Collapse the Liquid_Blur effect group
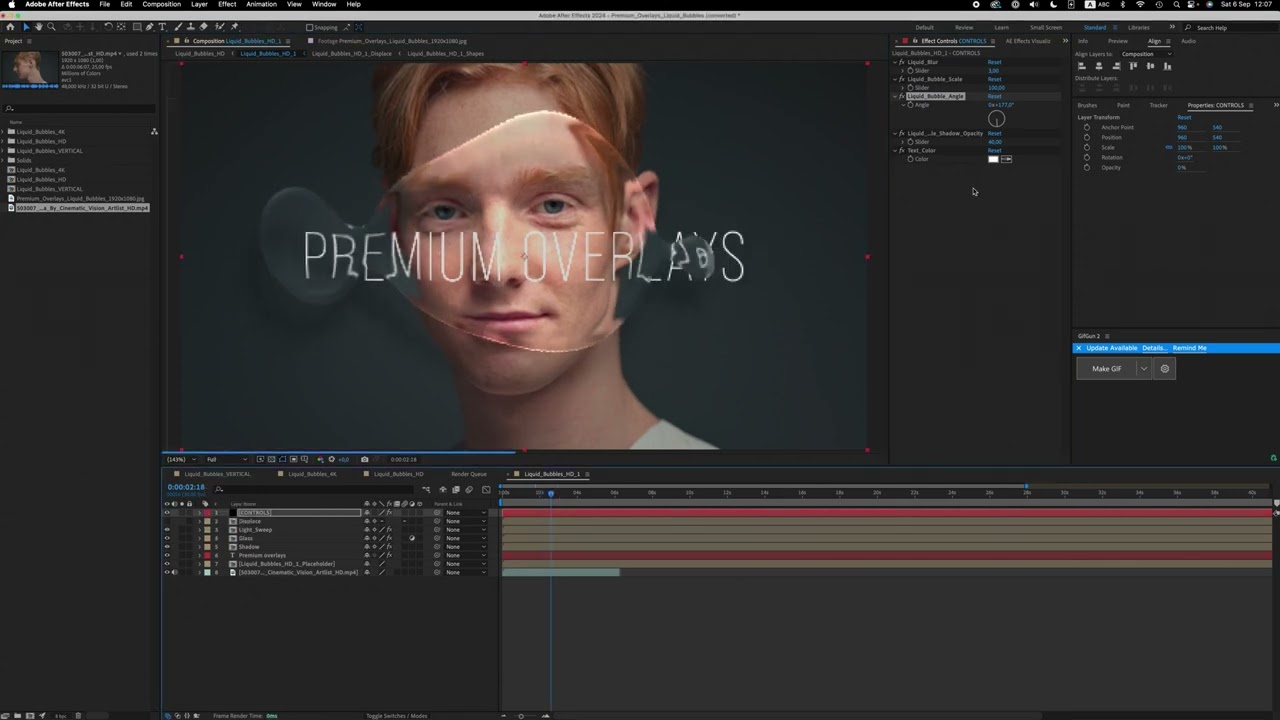 pos(895,62)
